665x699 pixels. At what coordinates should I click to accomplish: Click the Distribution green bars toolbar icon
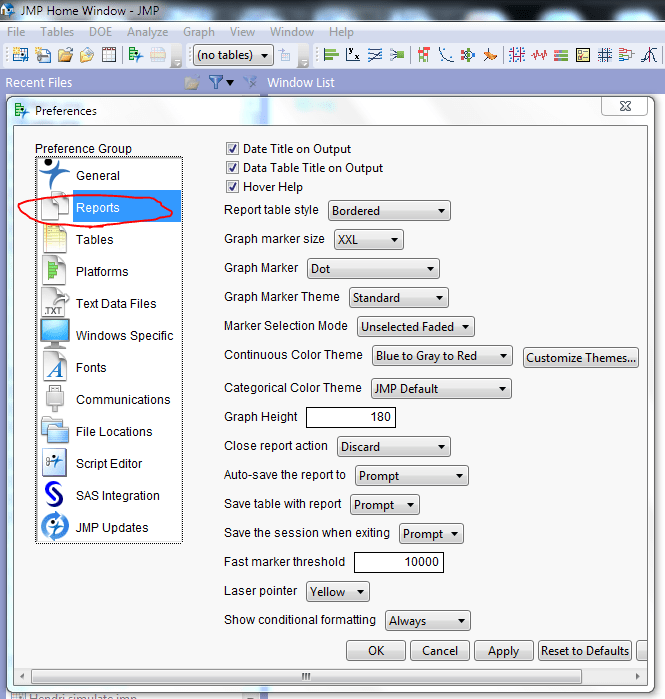[x=331, y=55]
